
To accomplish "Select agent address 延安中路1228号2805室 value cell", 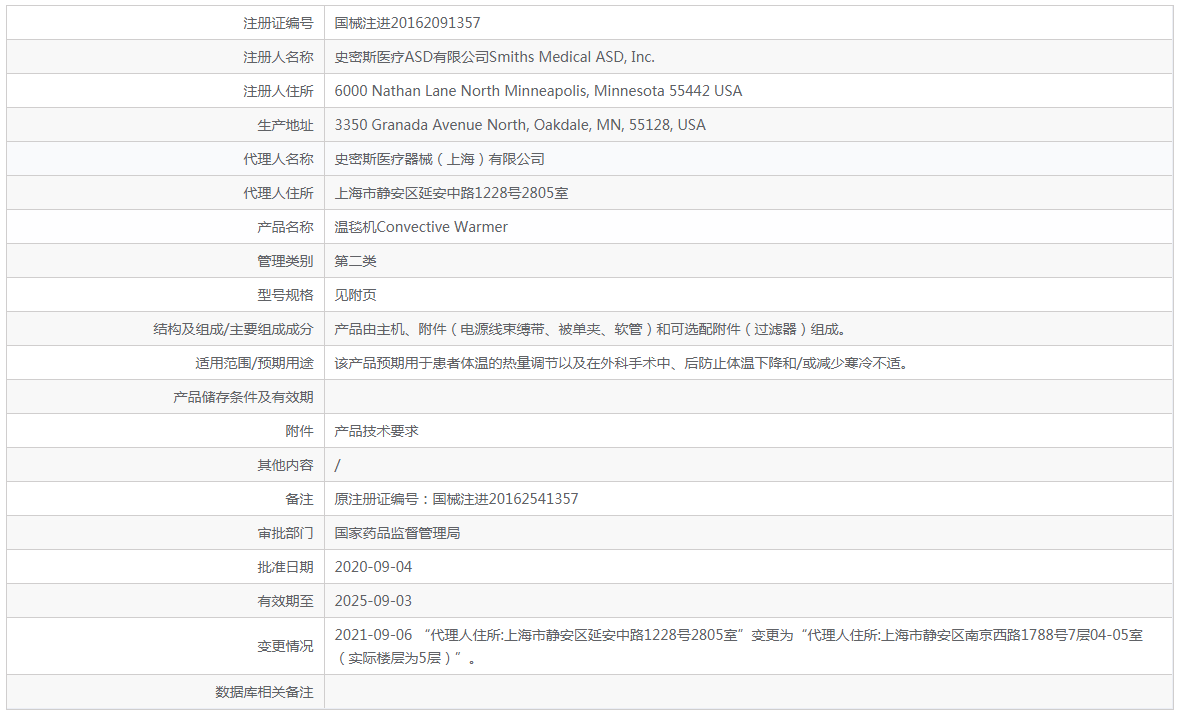I will tap(451, 193).
